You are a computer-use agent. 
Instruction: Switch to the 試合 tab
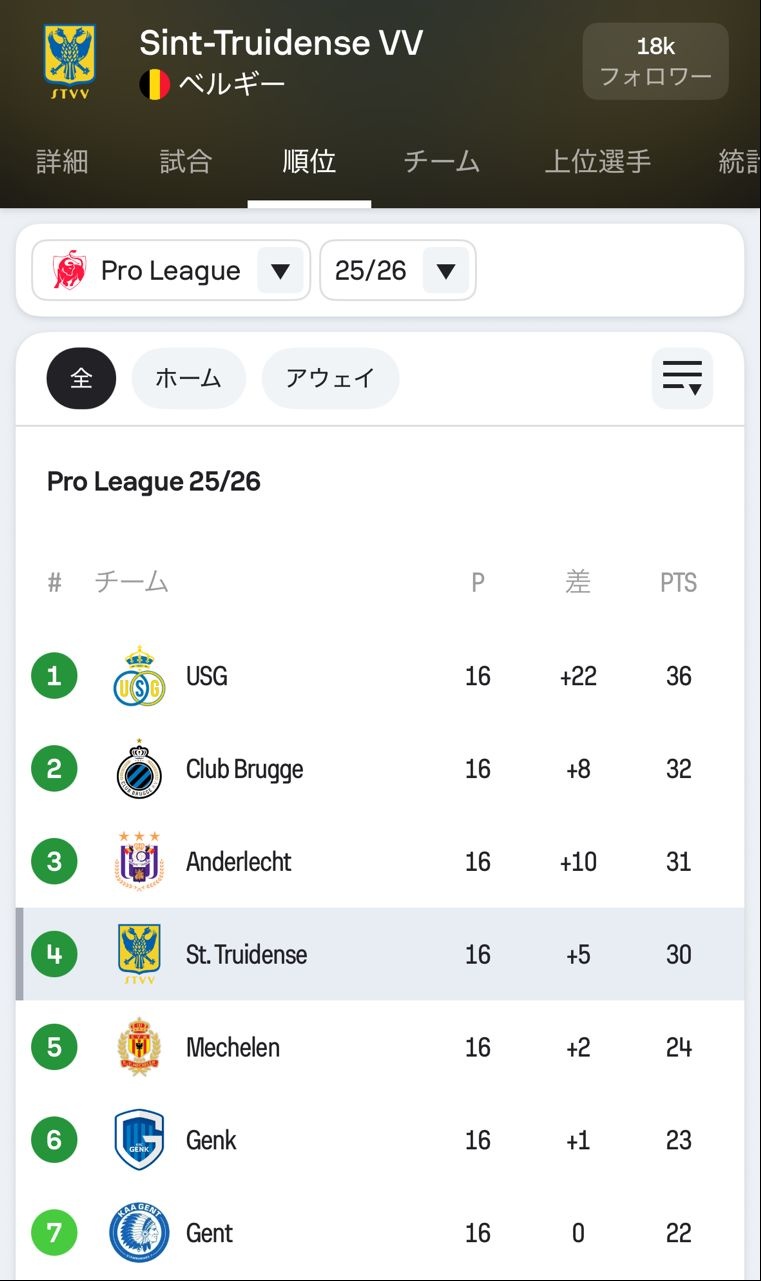(186, 162)
